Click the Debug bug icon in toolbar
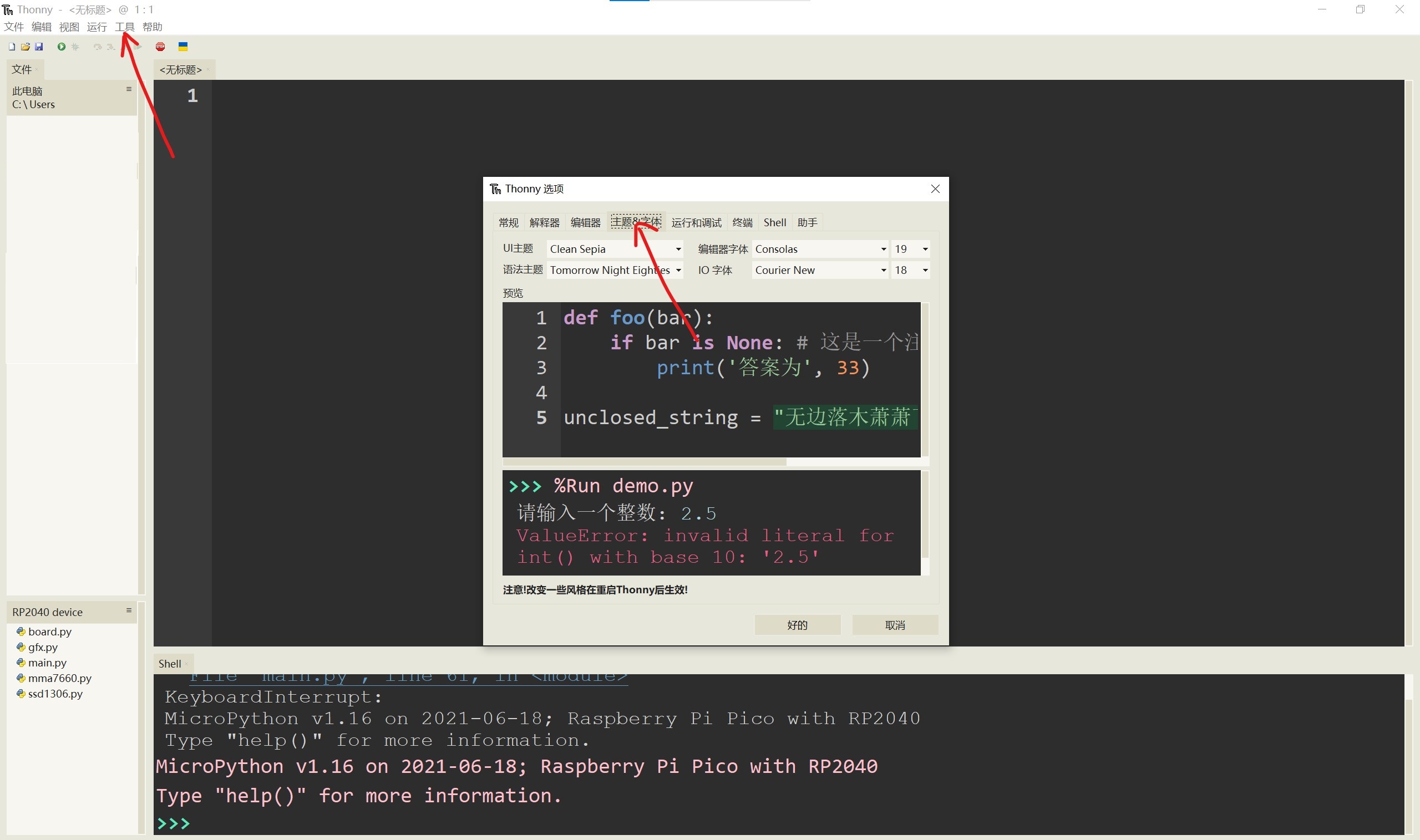The height and width of the screenshot is (840, 1420). tap(75, 47)
